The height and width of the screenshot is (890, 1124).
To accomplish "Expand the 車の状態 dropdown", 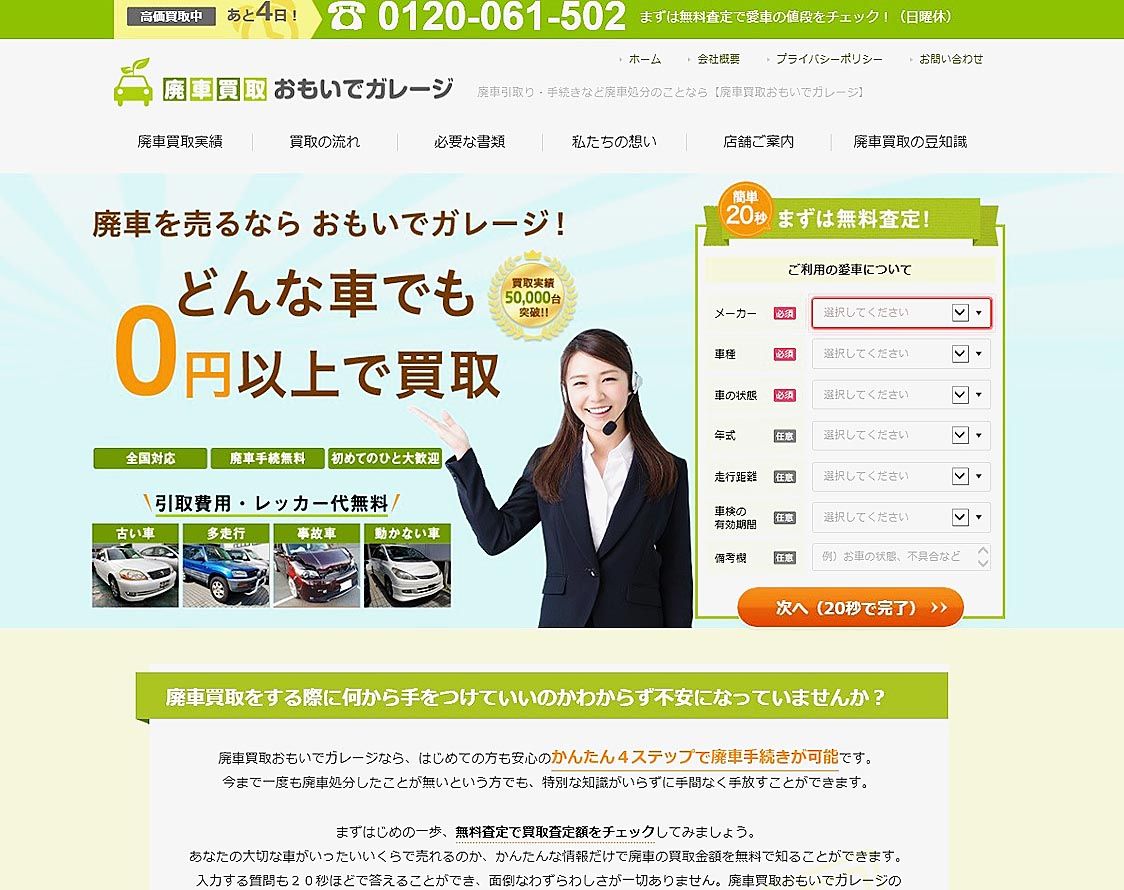I will pyautogui.click(x=900, y=395).
